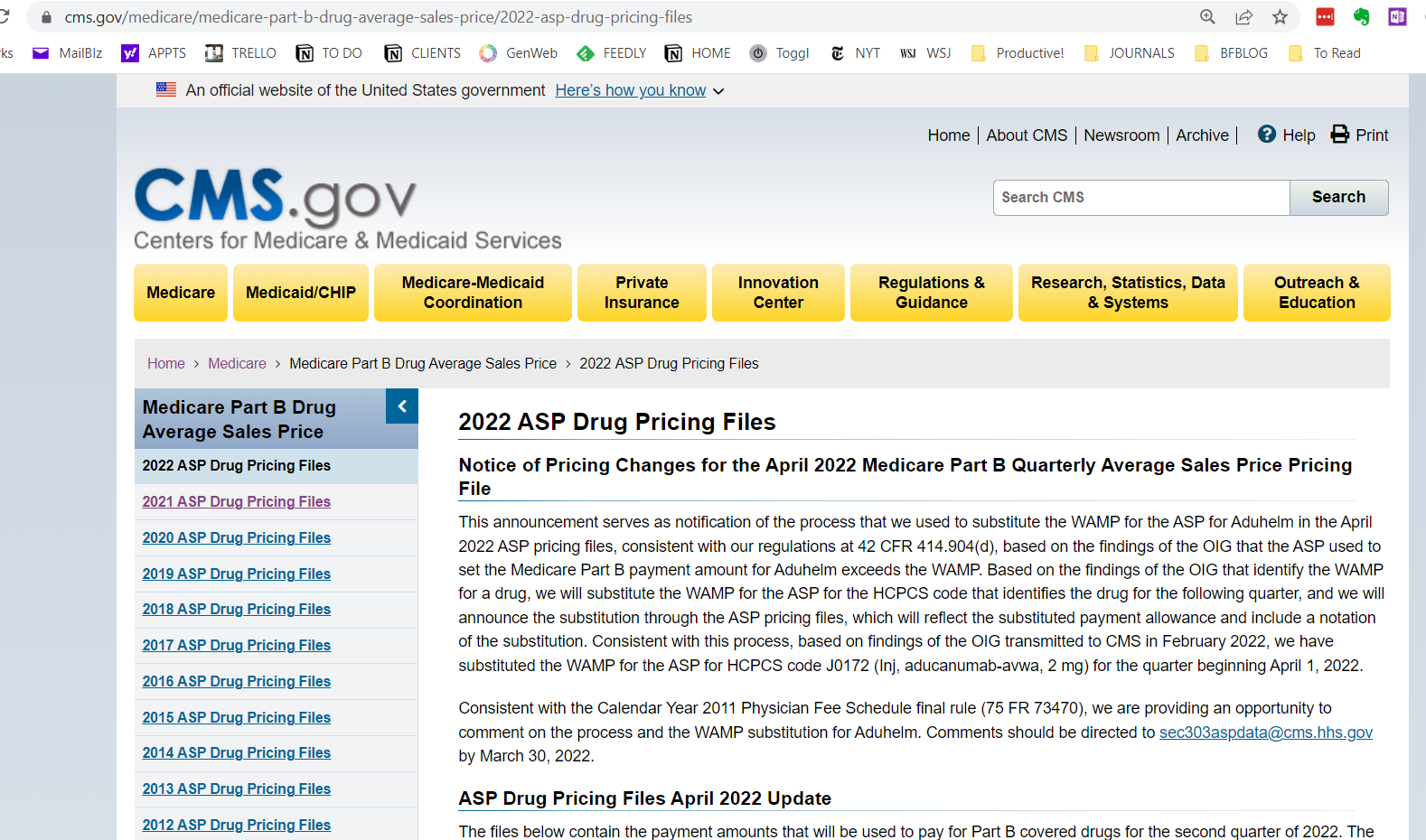The width and height of the screenshot is (1426, 840).
Task: Open the Newsroom link
Action: 1121,135
